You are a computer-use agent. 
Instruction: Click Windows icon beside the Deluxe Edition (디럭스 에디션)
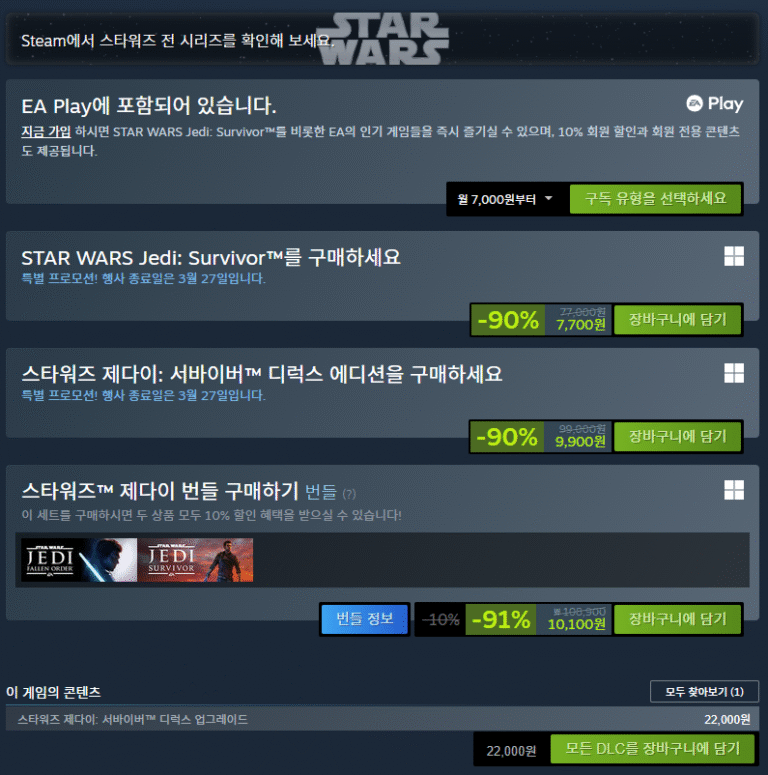tap(734, 373)
